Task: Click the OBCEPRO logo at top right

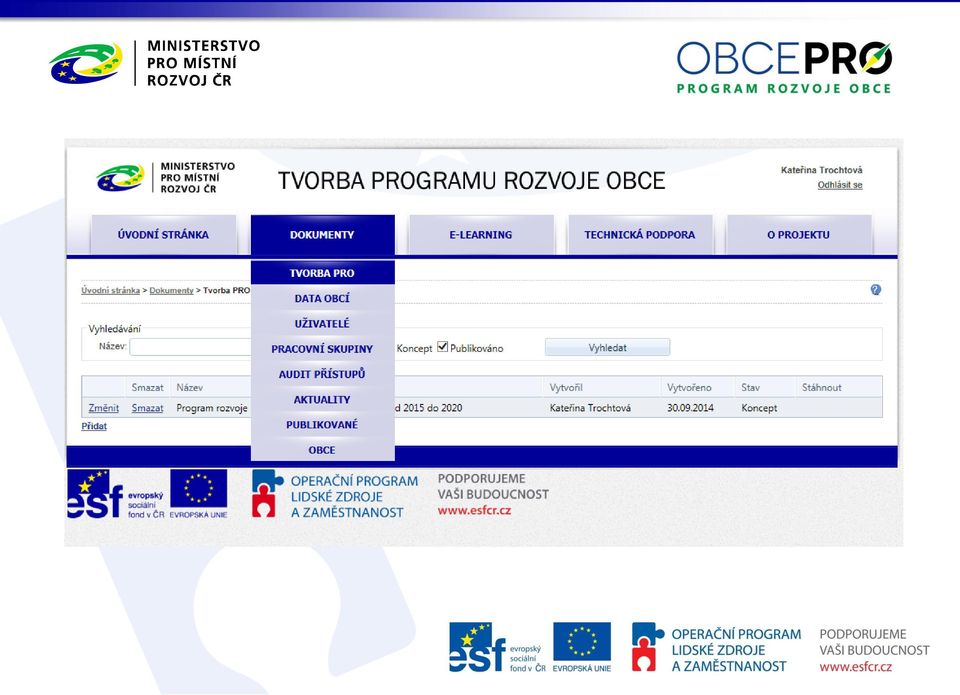Action: point(784,67)
